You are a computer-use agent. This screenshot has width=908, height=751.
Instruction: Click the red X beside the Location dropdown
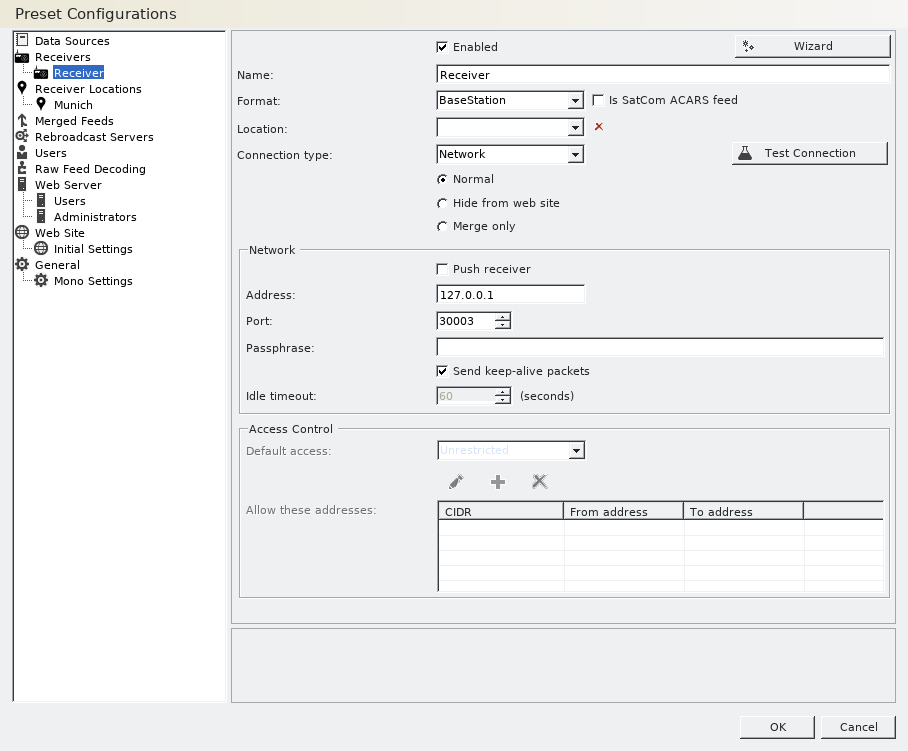tap(598, 127)
